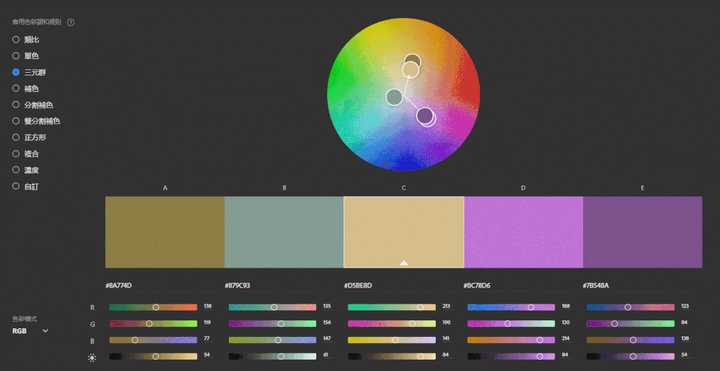
Task: Open the info icon beside the harmony rule heading
Action: (x=71, y=22)
